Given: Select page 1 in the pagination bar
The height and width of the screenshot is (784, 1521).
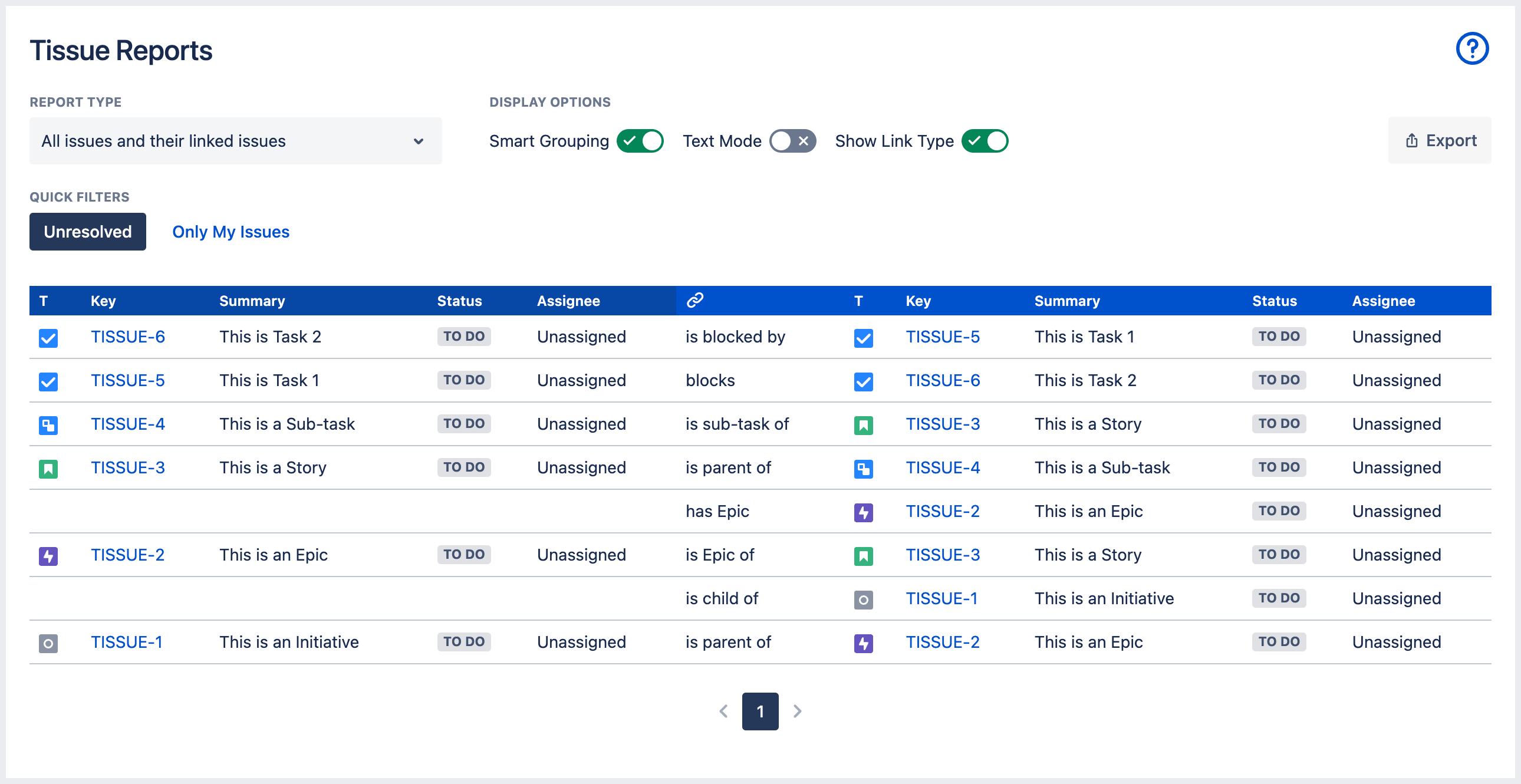Looking at the screenshot, I should click(760, 711).
